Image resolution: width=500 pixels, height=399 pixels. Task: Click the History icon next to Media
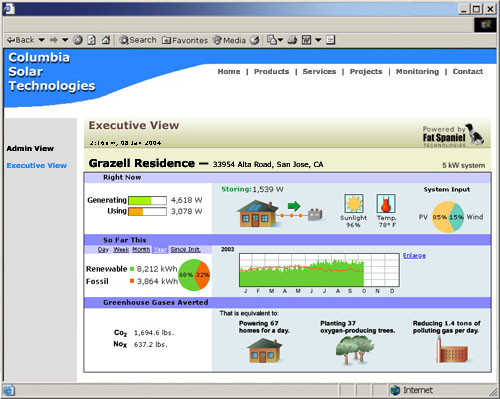coord(255,40)
